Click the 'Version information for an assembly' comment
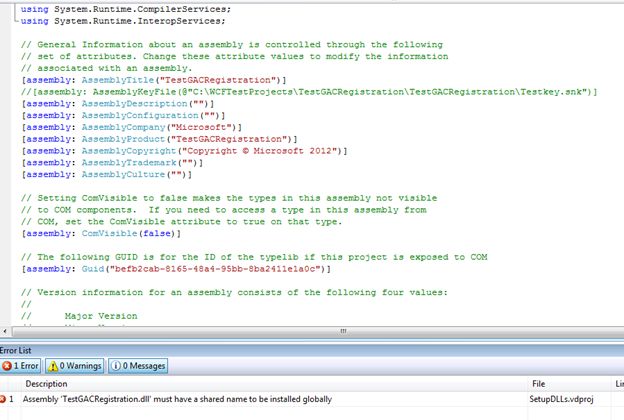 coord(234,293)
